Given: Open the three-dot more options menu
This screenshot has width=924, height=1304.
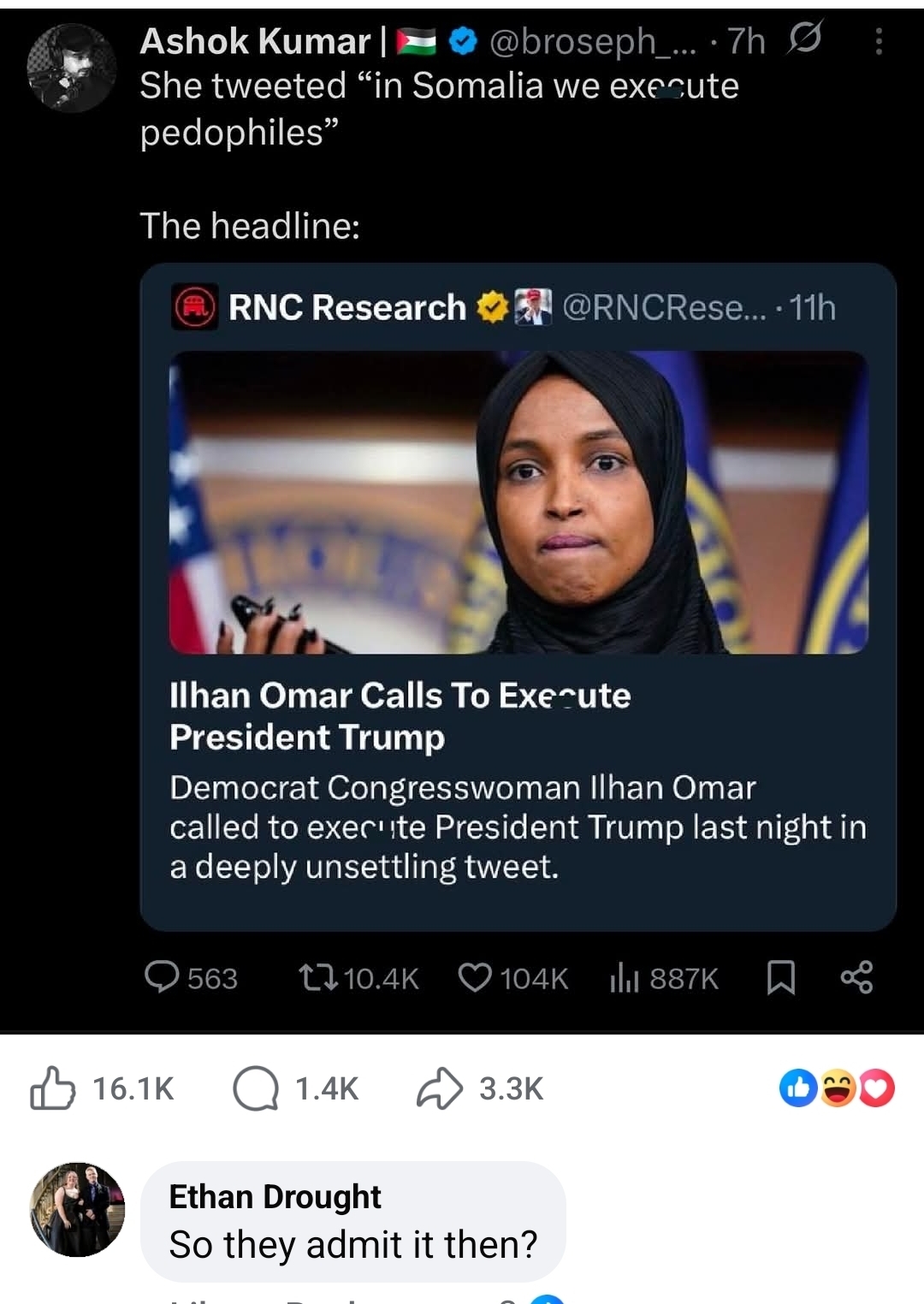Looking at the screenshot, I should click(x=879, y=41).
